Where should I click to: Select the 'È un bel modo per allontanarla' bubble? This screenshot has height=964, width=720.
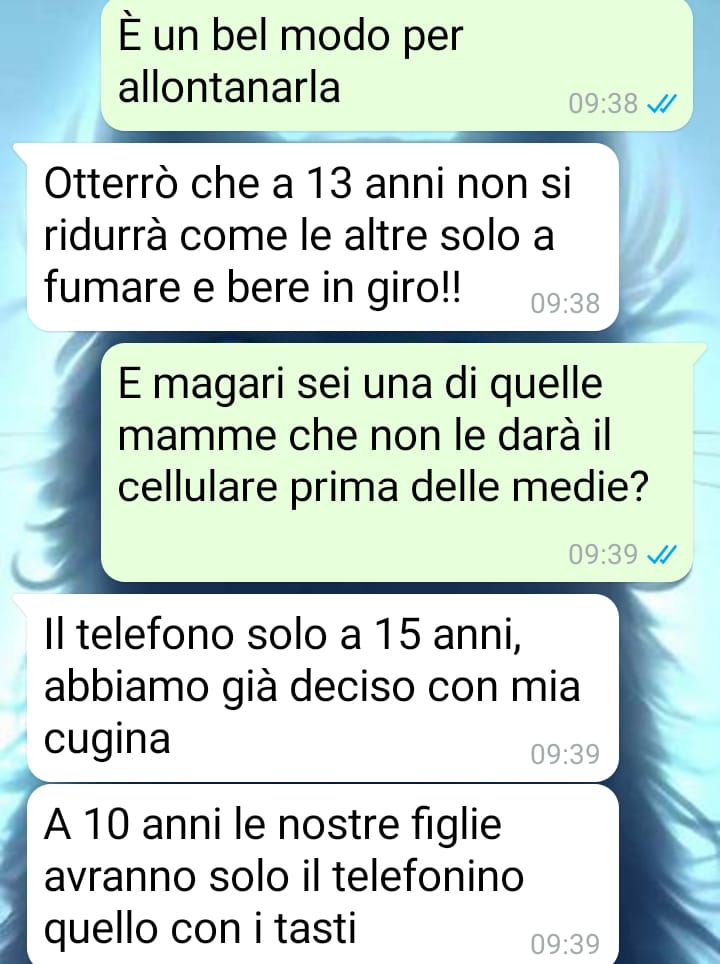(397, 65)
